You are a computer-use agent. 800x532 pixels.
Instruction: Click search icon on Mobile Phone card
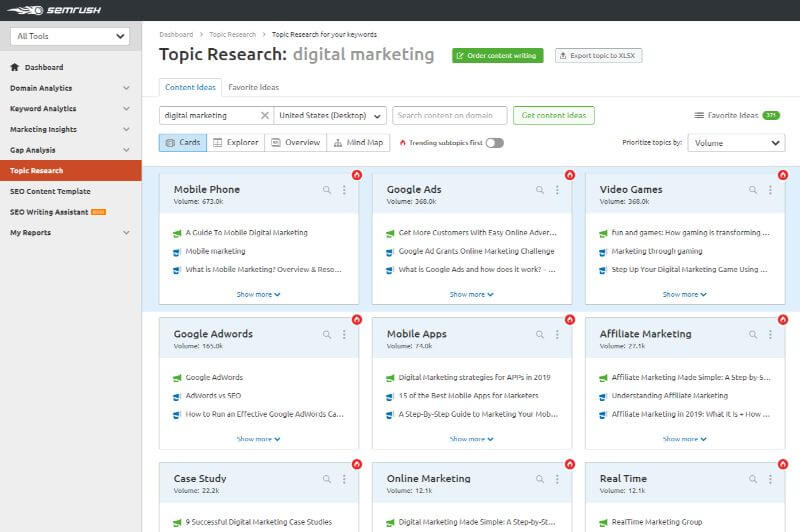click(x=327, y=190)
